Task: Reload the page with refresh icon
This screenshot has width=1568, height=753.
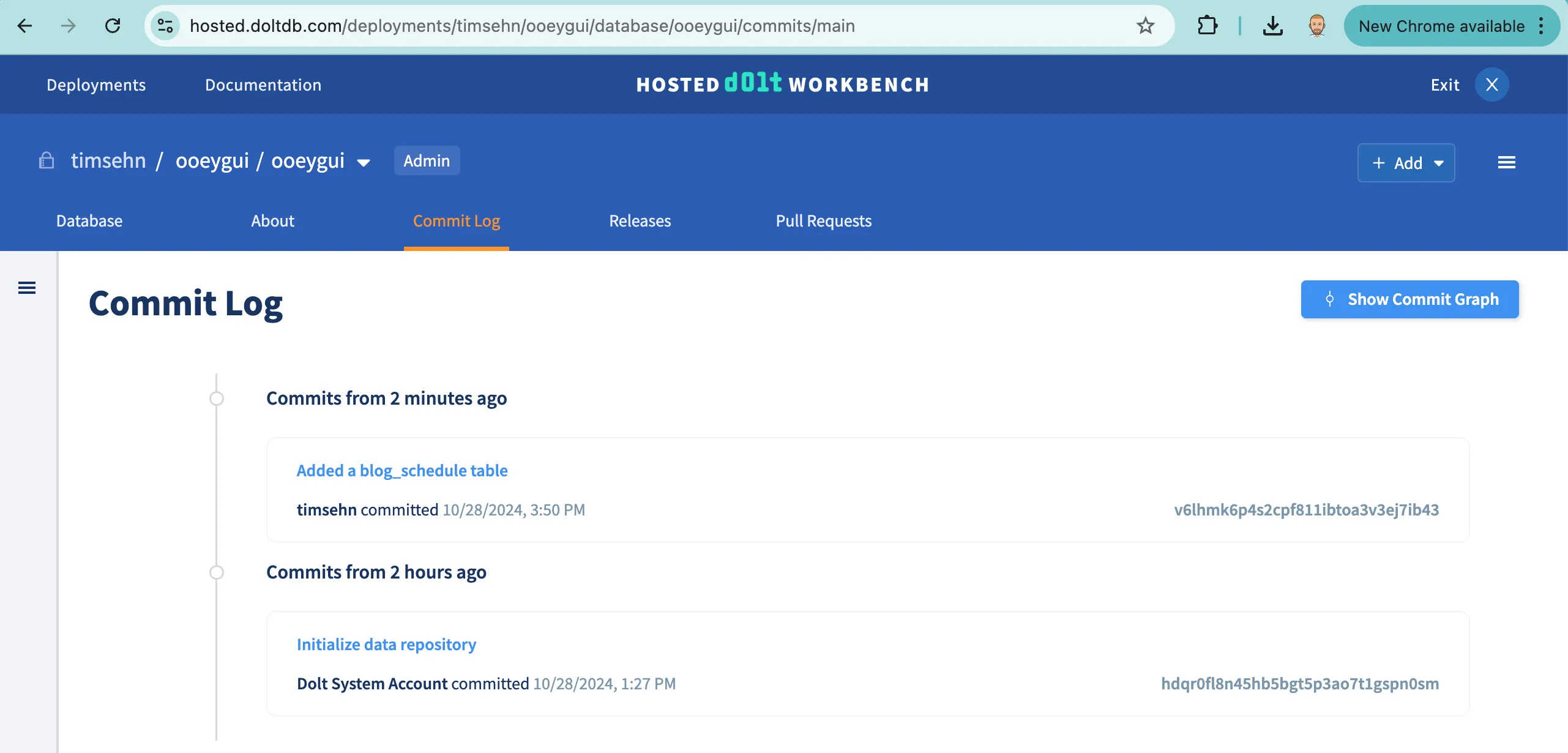Action: point(113,26)
